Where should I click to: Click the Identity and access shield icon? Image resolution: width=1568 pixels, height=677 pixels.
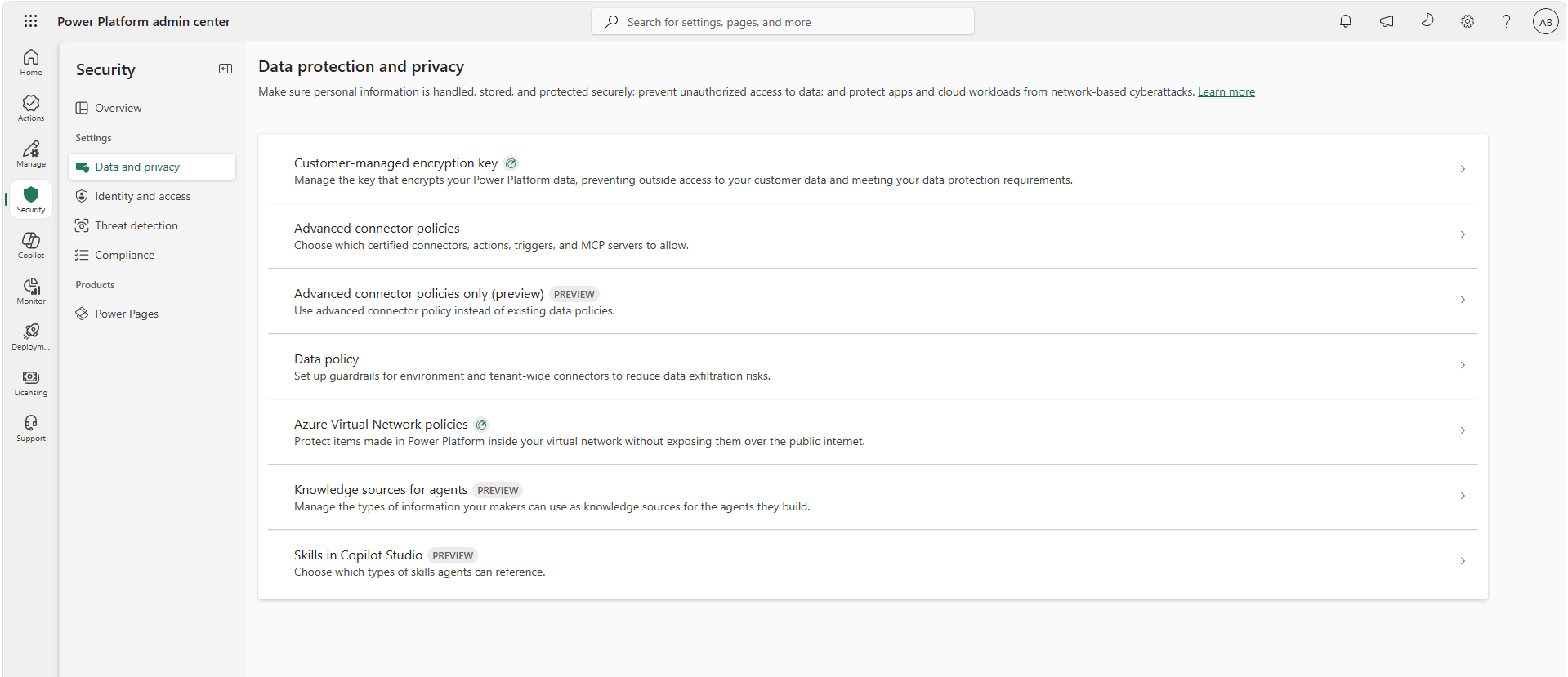[x=82, y=196]
